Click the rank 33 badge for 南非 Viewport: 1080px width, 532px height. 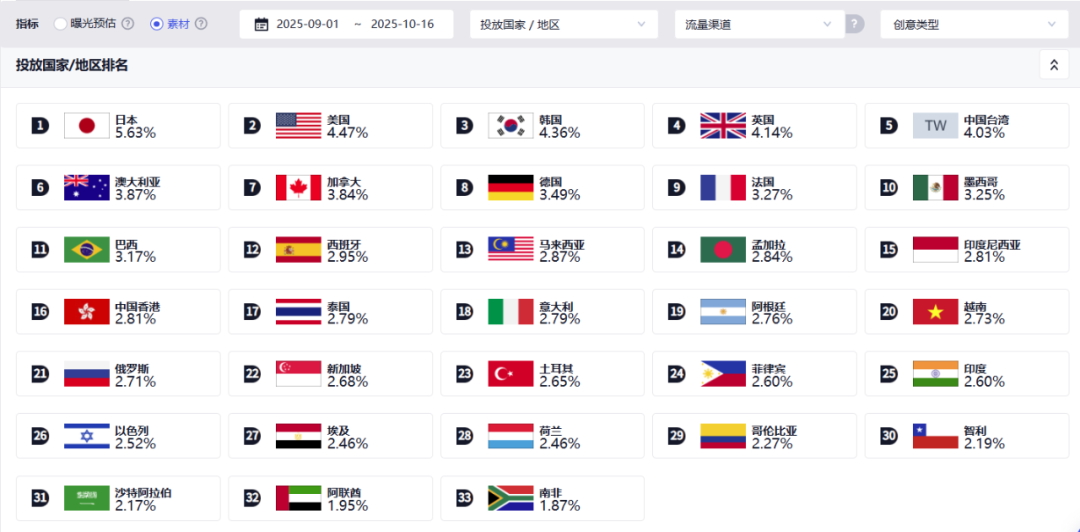pos(464,498)
